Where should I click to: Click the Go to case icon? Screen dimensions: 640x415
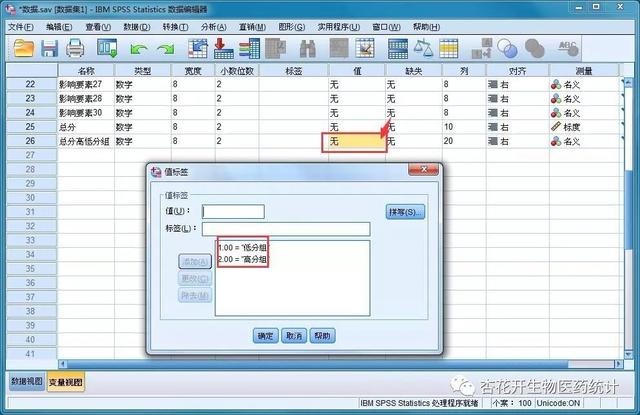click(198, 48)
